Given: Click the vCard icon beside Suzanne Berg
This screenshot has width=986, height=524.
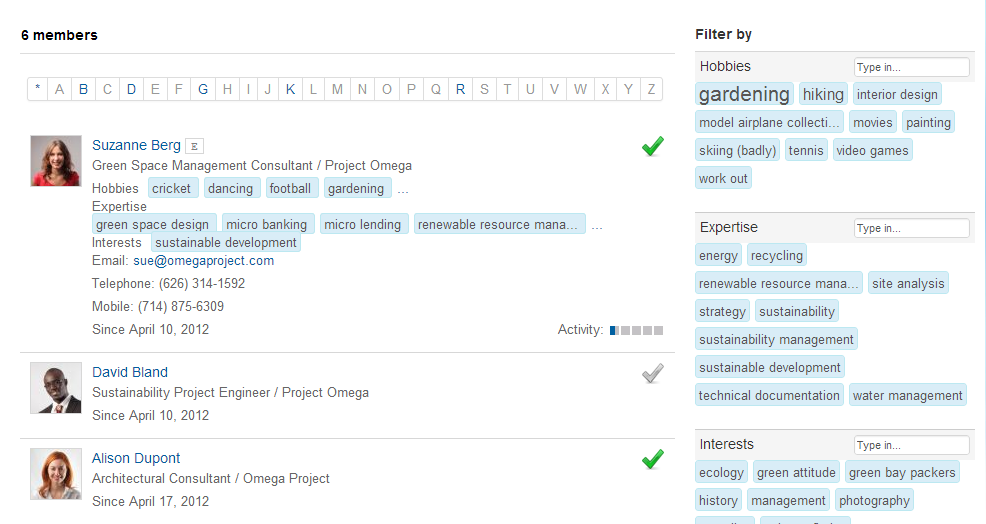Looking at the screenshot, I should [195, 146].
